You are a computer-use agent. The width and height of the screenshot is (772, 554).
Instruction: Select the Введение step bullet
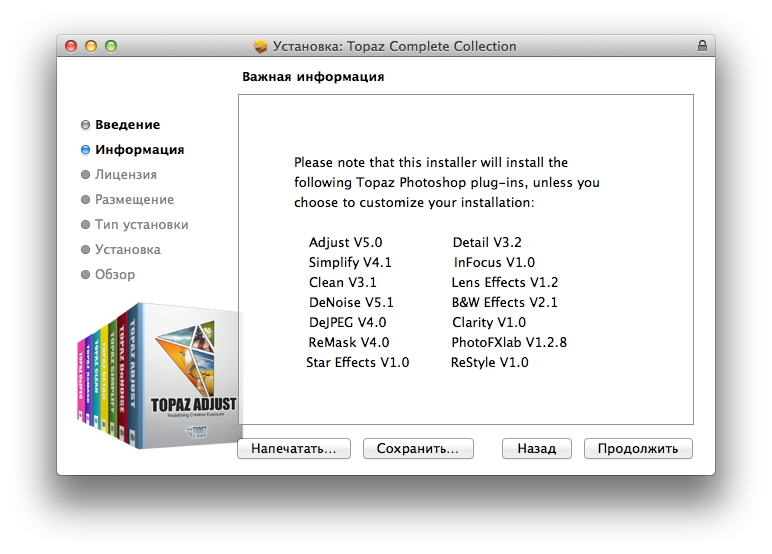(85, 125)
